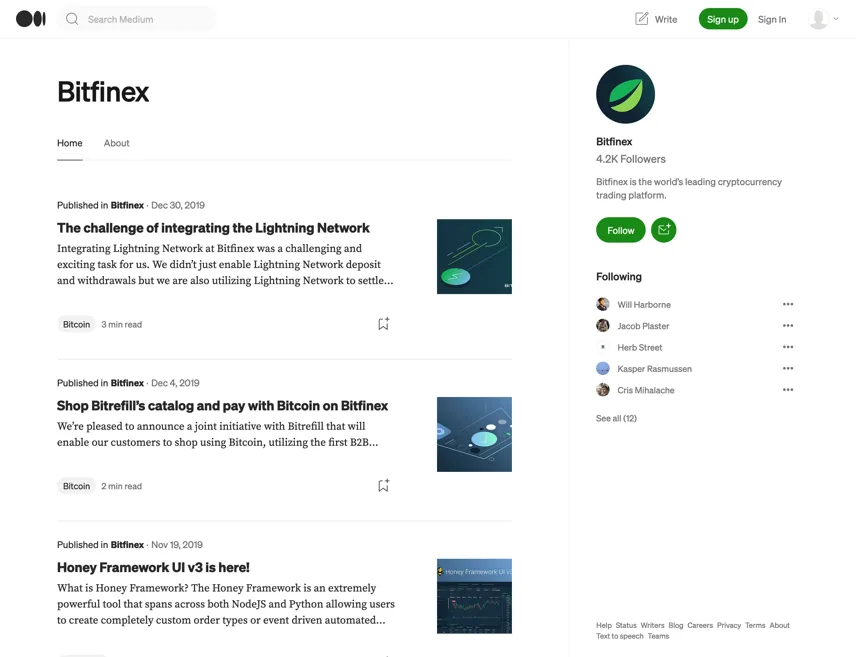Open the Honey Framework article thumbnail
The image size is (856, 657).
point(474,596)
